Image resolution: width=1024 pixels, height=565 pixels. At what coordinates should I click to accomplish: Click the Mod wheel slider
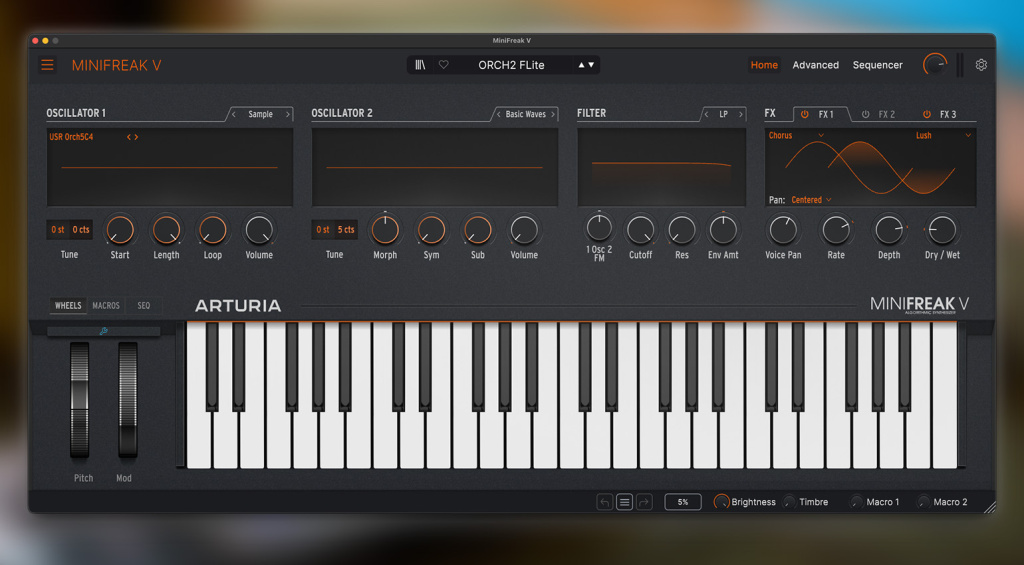128,400
